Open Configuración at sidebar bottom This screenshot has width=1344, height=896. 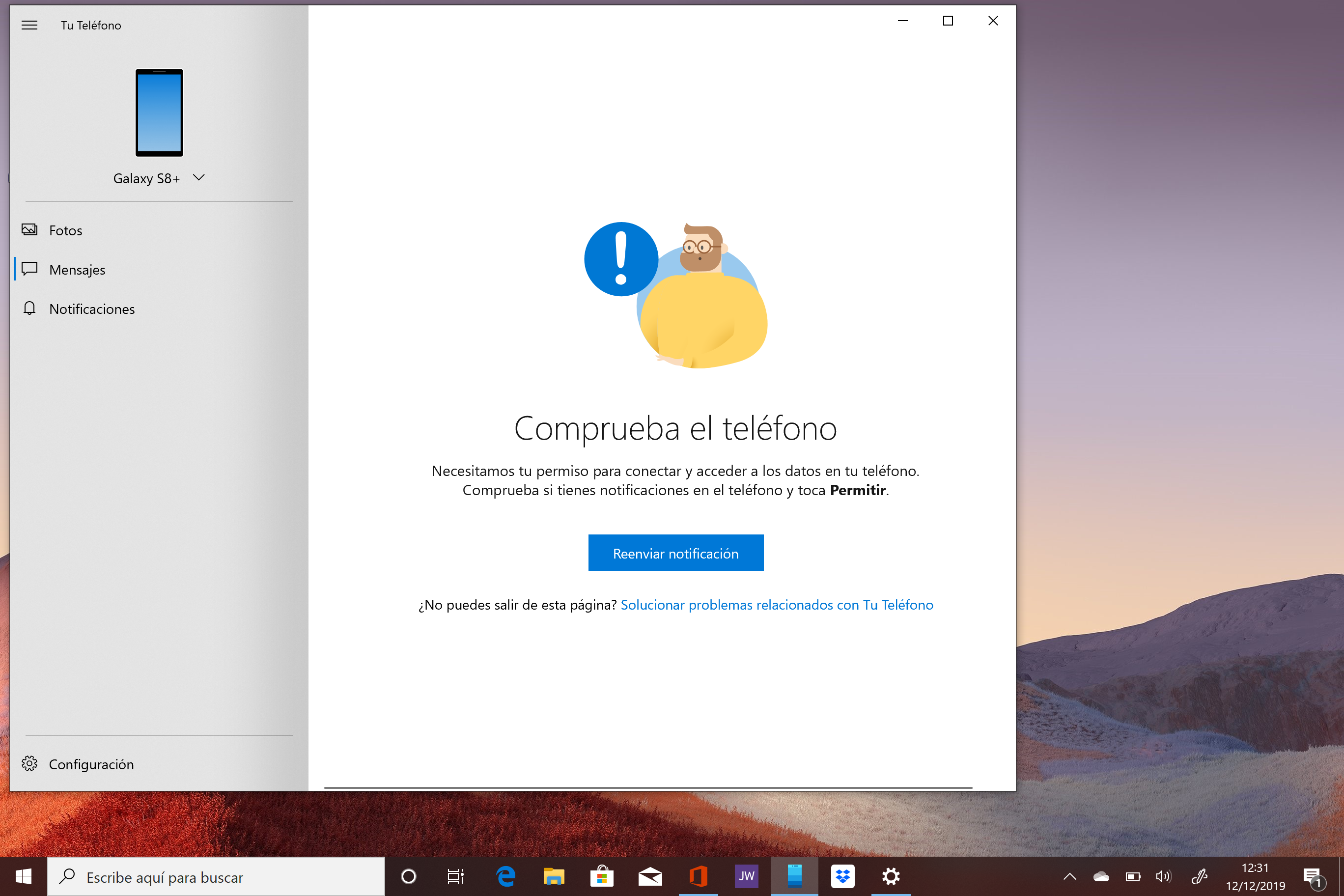tap(91, 764)
